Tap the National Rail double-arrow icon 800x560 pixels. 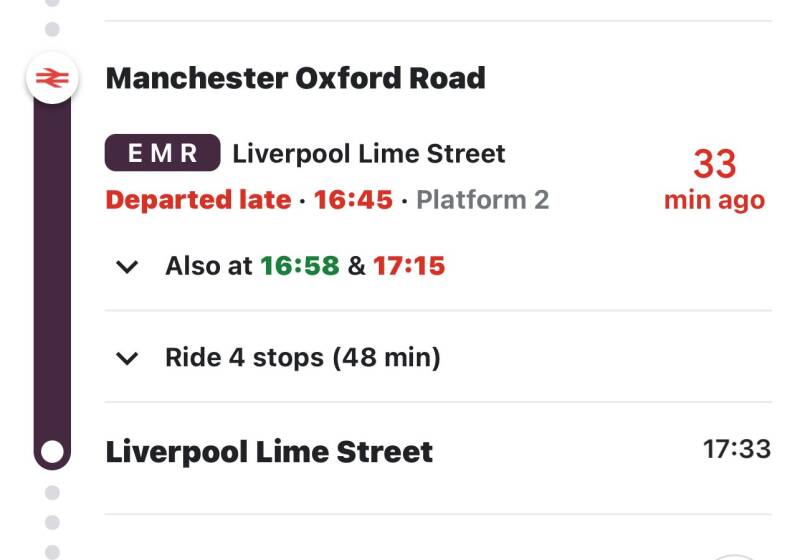53,77
